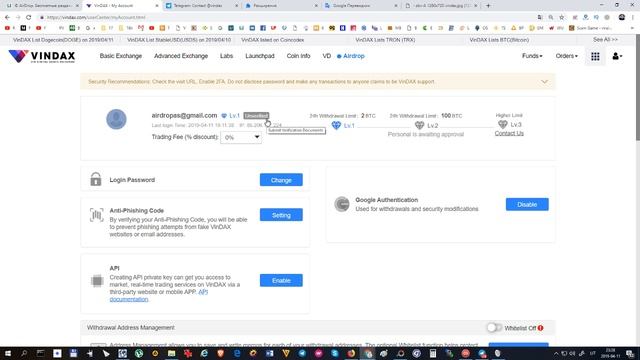Viewport: 640px width, 360px height.
Task: Switch to the Google Translate tab
Action: [360, 6]
